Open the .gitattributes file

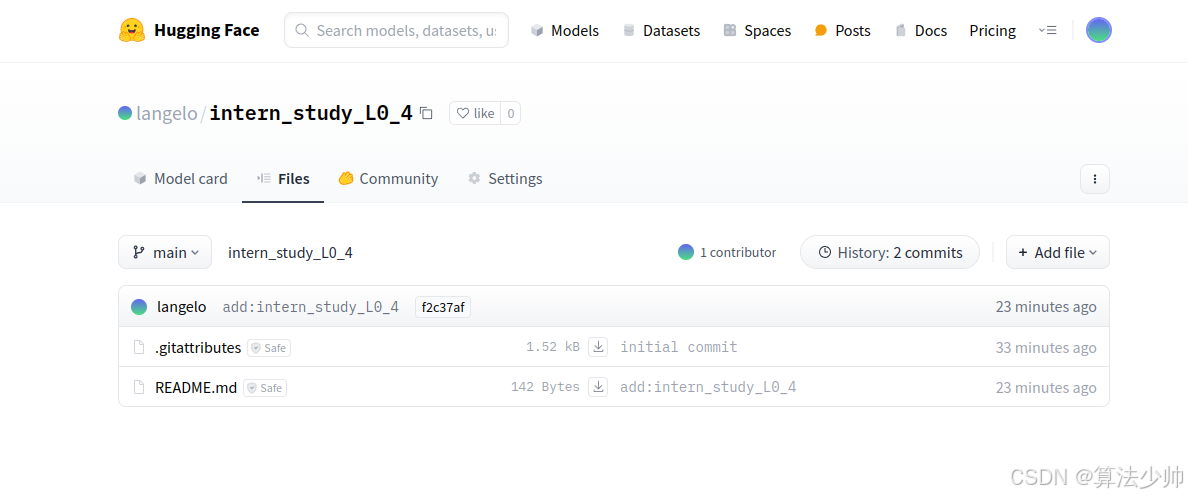click(198, 348)
